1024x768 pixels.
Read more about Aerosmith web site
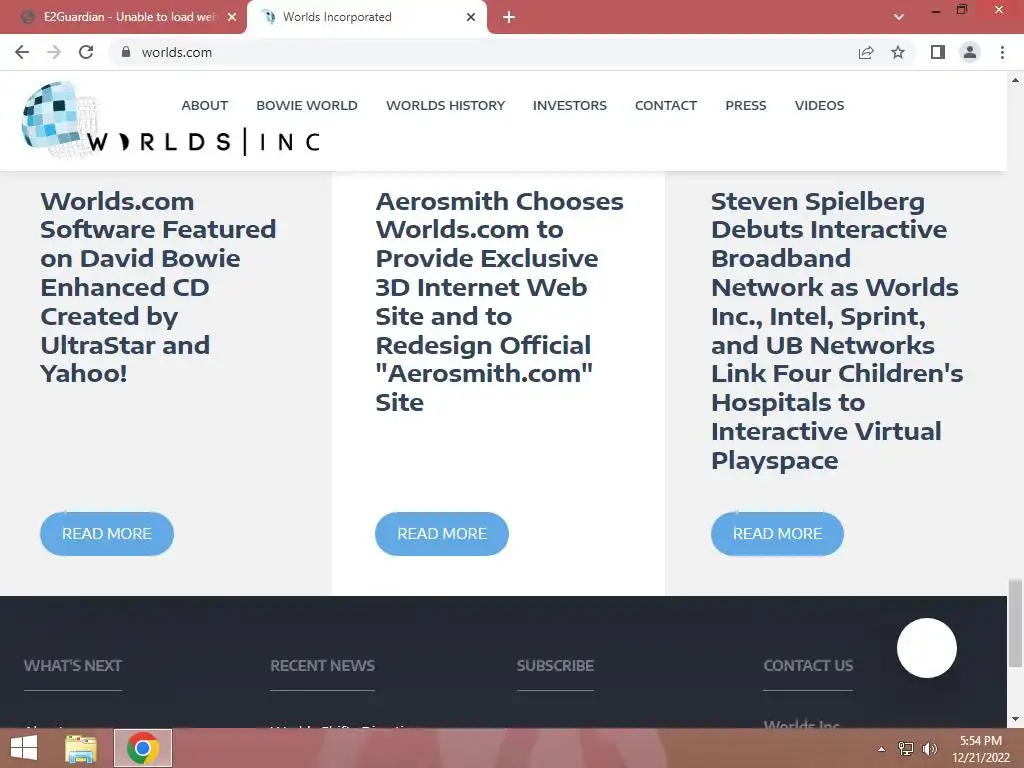[442, 534]
